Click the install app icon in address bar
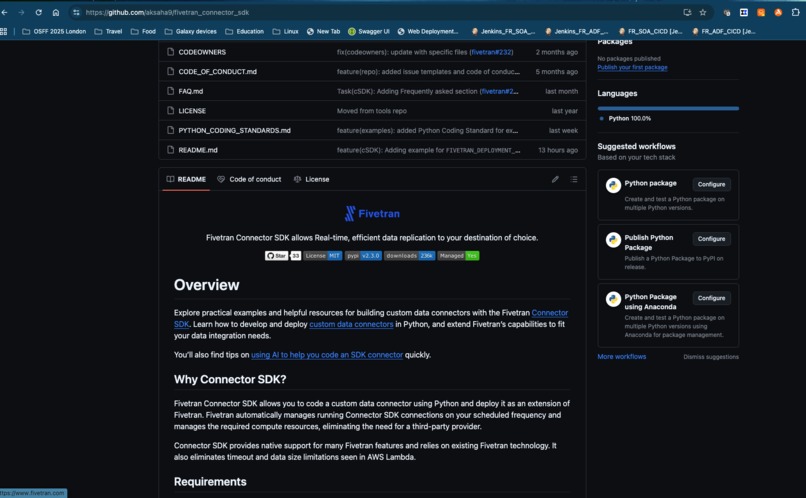Viewport: 806px width, 498px height. click(x=687, y=12)
